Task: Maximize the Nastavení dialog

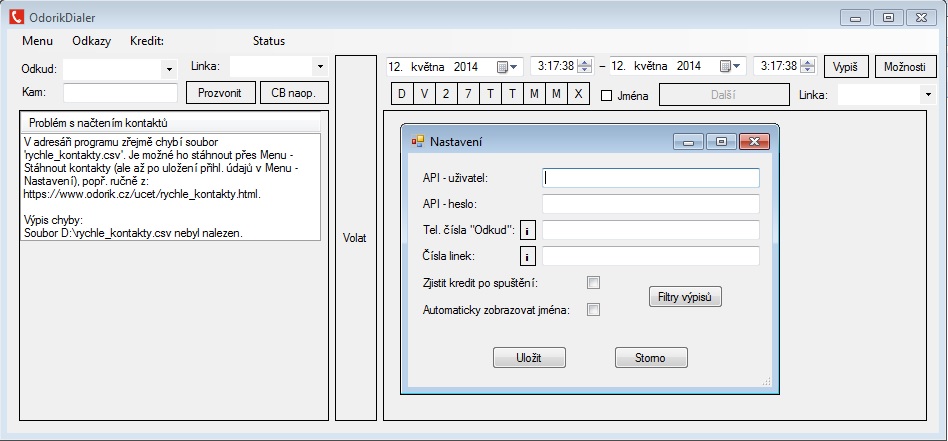Action: (x=721, y=142)
